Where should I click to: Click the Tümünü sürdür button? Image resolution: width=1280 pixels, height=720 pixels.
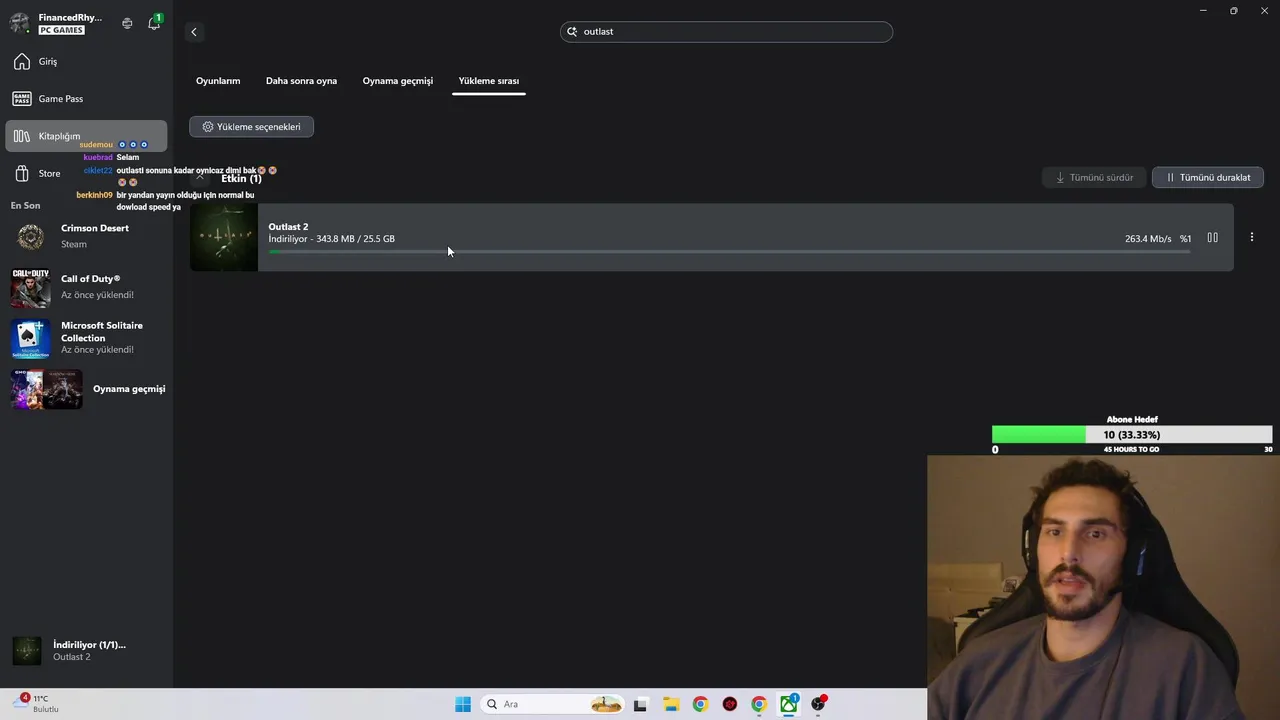[1094, 177]
